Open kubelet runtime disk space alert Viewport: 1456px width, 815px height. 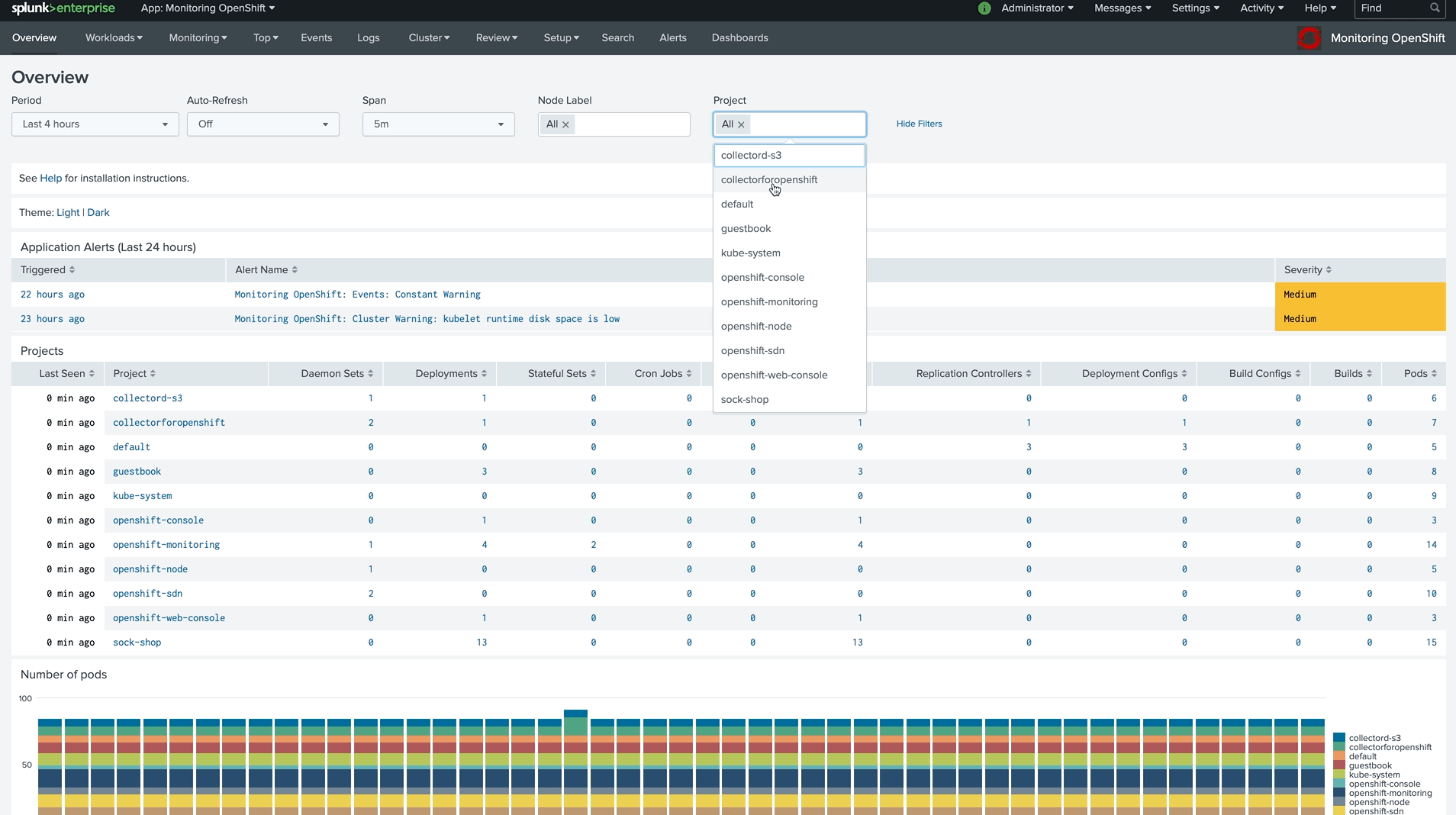pyautogui.click(x=427, y=319)
